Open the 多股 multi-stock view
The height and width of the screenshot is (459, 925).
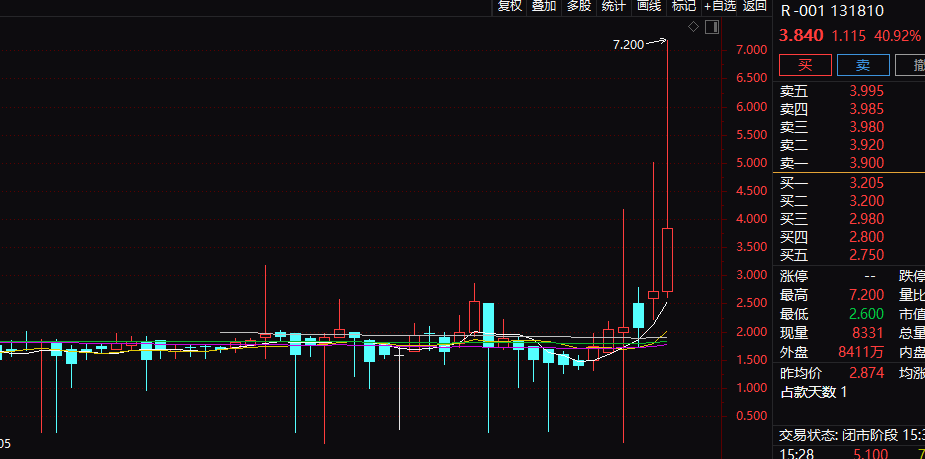[x=579, y=6]
